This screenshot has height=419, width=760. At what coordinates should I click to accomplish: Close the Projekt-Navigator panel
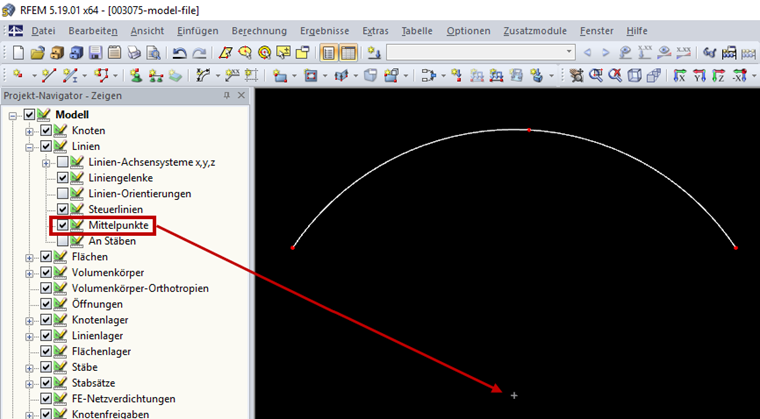click(241, 96)
